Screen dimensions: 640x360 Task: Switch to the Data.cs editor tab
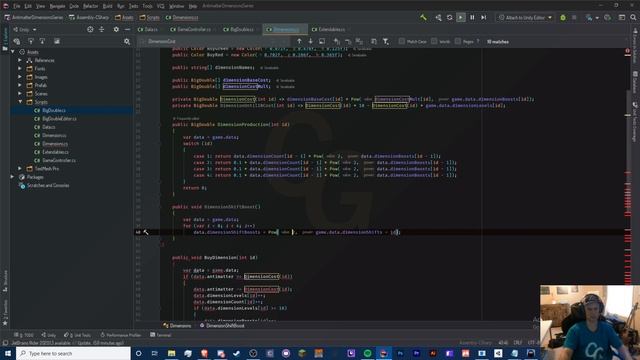pyautogui.click(x=149, y=29)
